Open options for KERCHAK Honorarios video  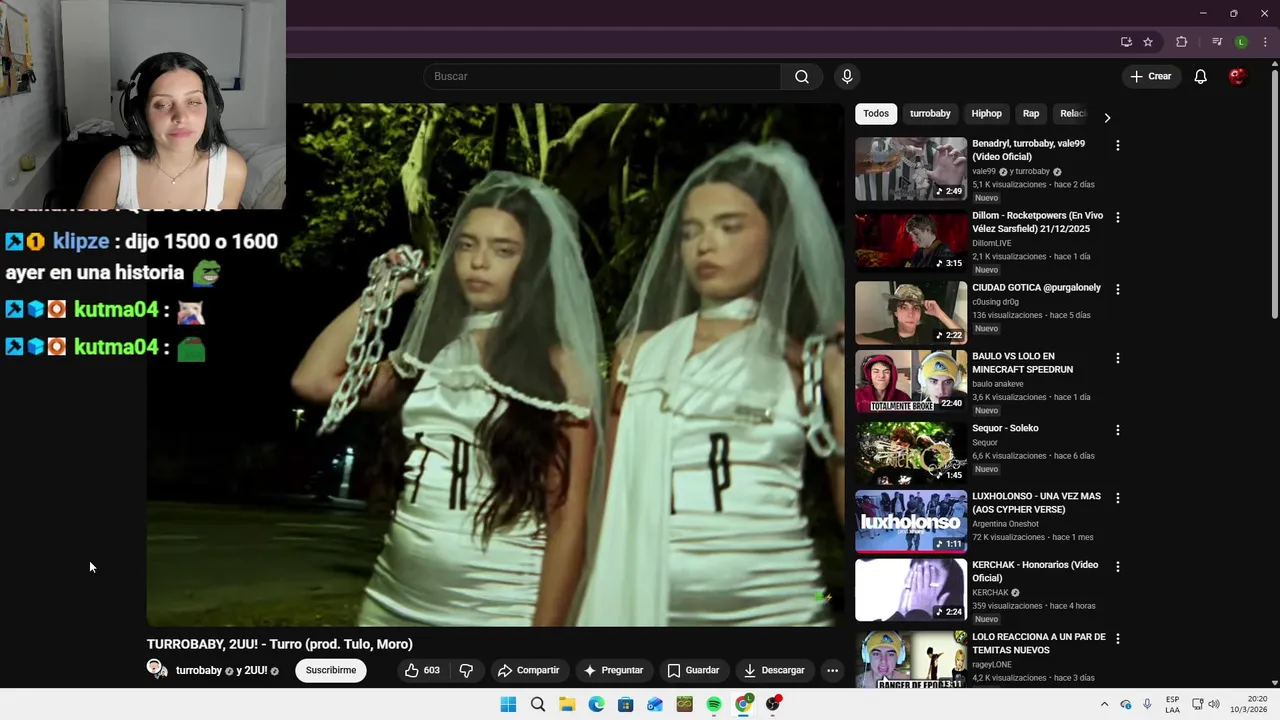point(1117,566)
